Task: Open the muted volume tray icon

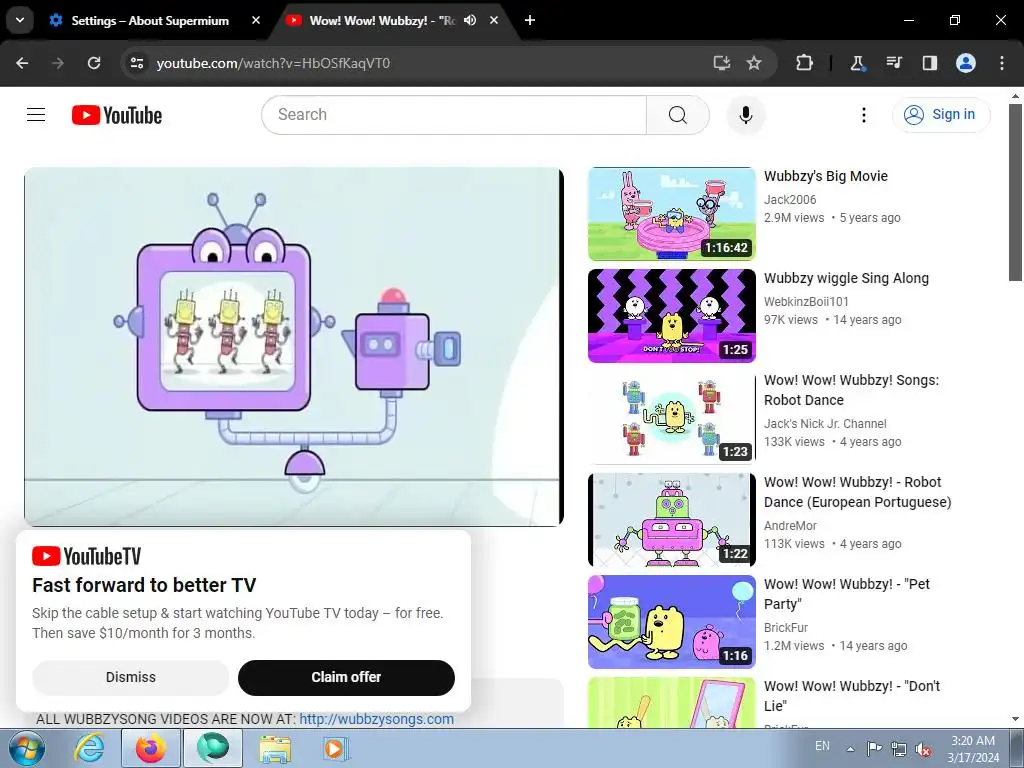Action: coord(923,749)
